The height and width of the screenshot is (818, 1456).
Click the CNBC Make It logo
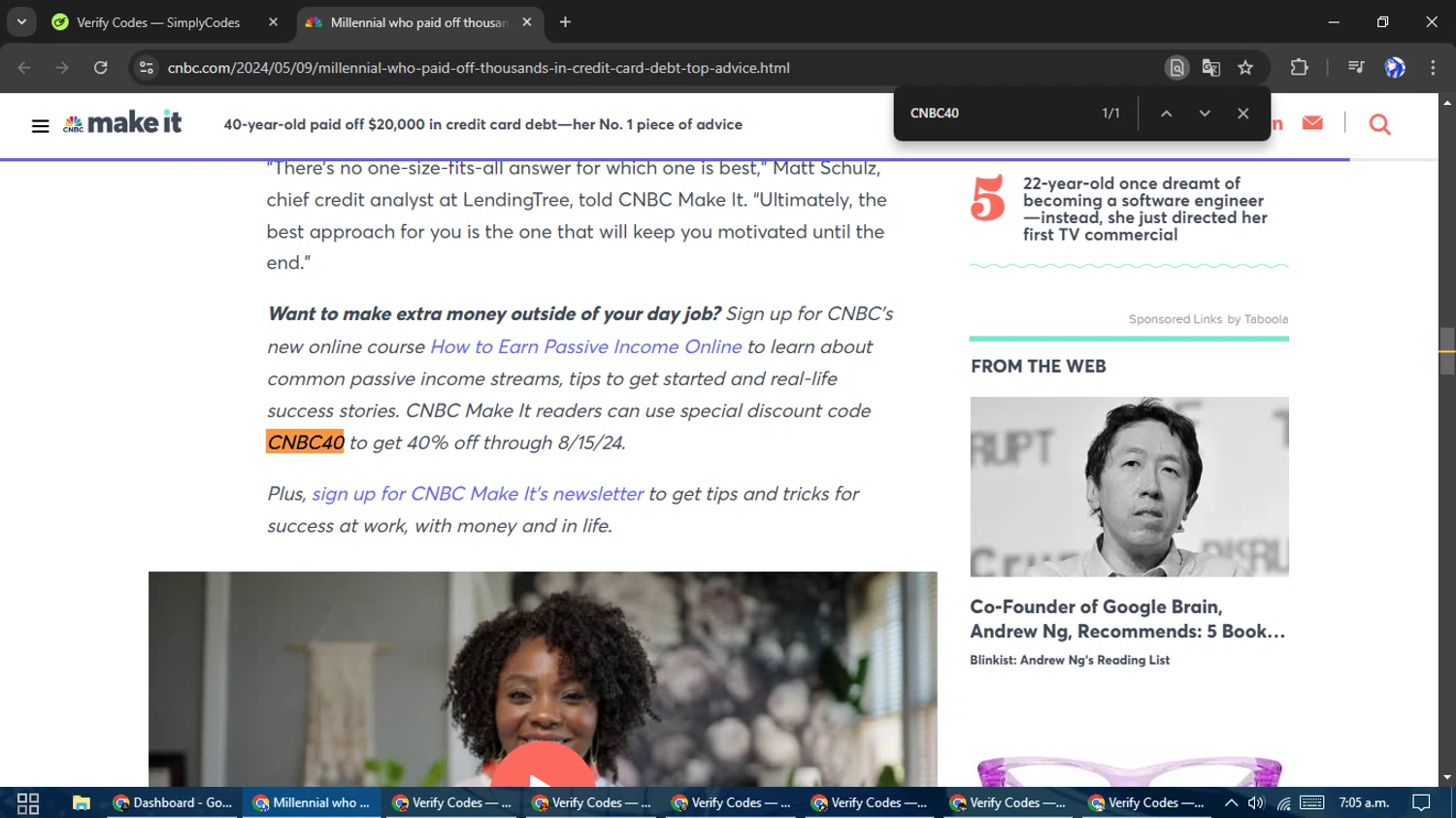(122, 123)
